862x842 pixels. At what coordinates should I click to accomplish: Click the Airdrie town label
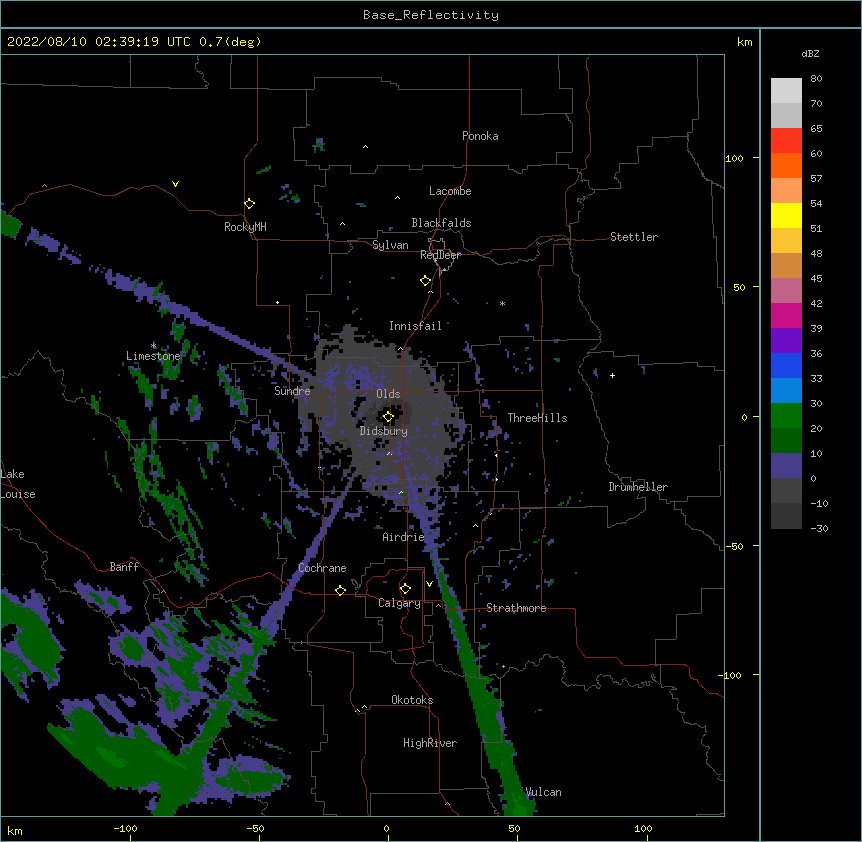(403, 537)
